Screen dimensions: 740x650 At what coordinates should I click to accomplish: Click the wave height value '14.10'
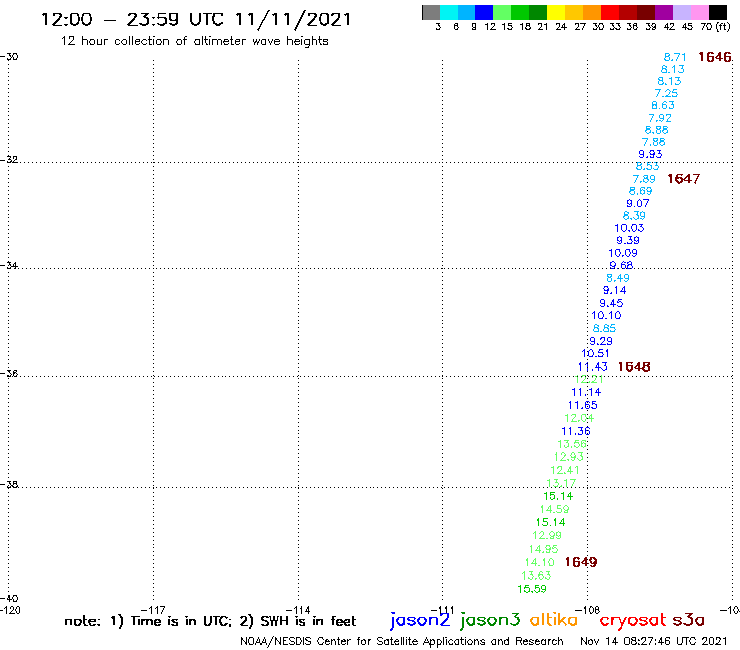coord(539,562)
